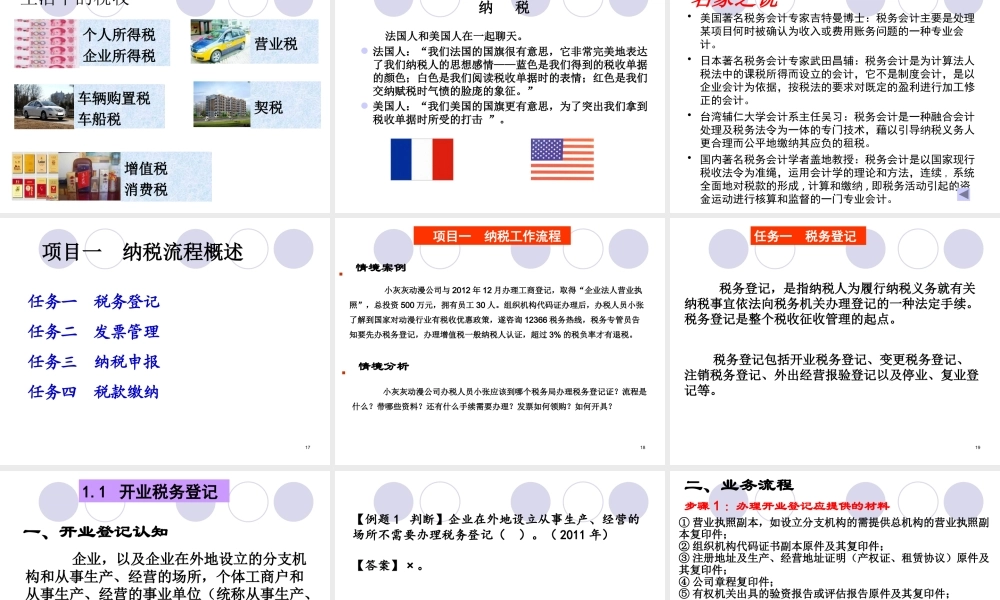Select the 营业税 label
This screenshot has width=1000, height=600.
[x=276, y=43]
